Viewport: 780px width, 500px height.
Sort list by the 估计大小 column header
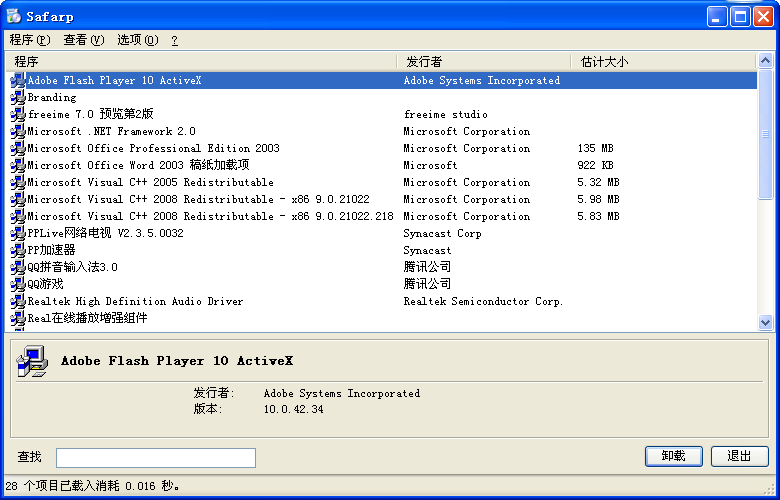point(660,62)
